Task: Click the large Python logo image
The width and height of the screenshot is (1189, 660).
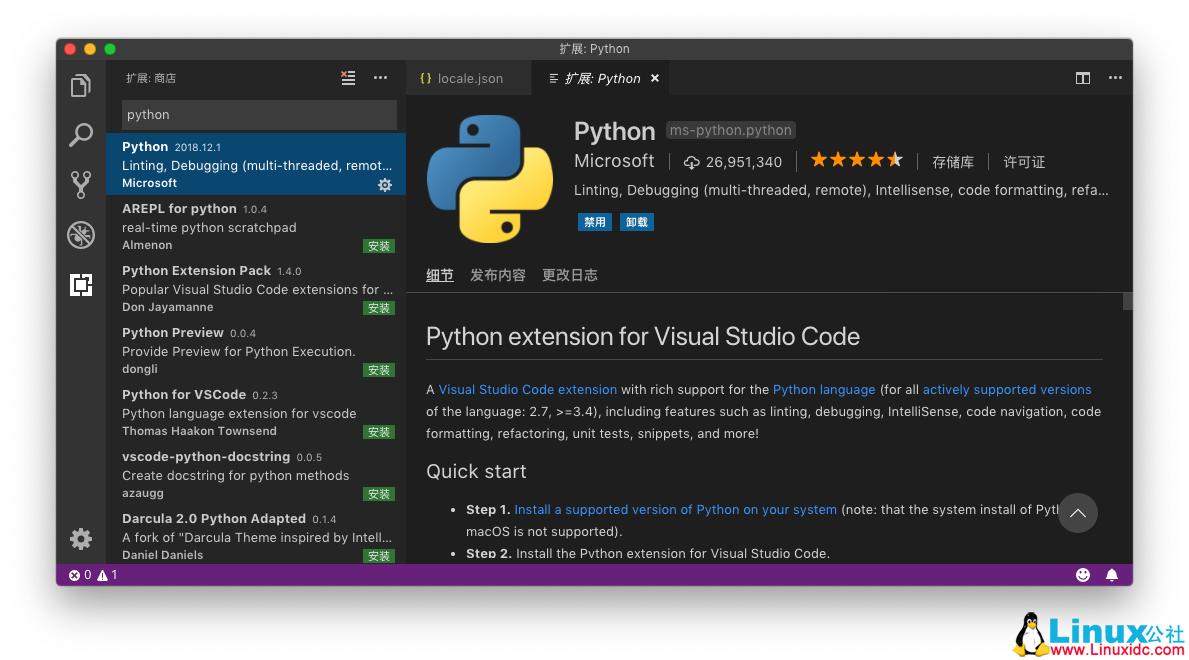Action: click(490, 179)
